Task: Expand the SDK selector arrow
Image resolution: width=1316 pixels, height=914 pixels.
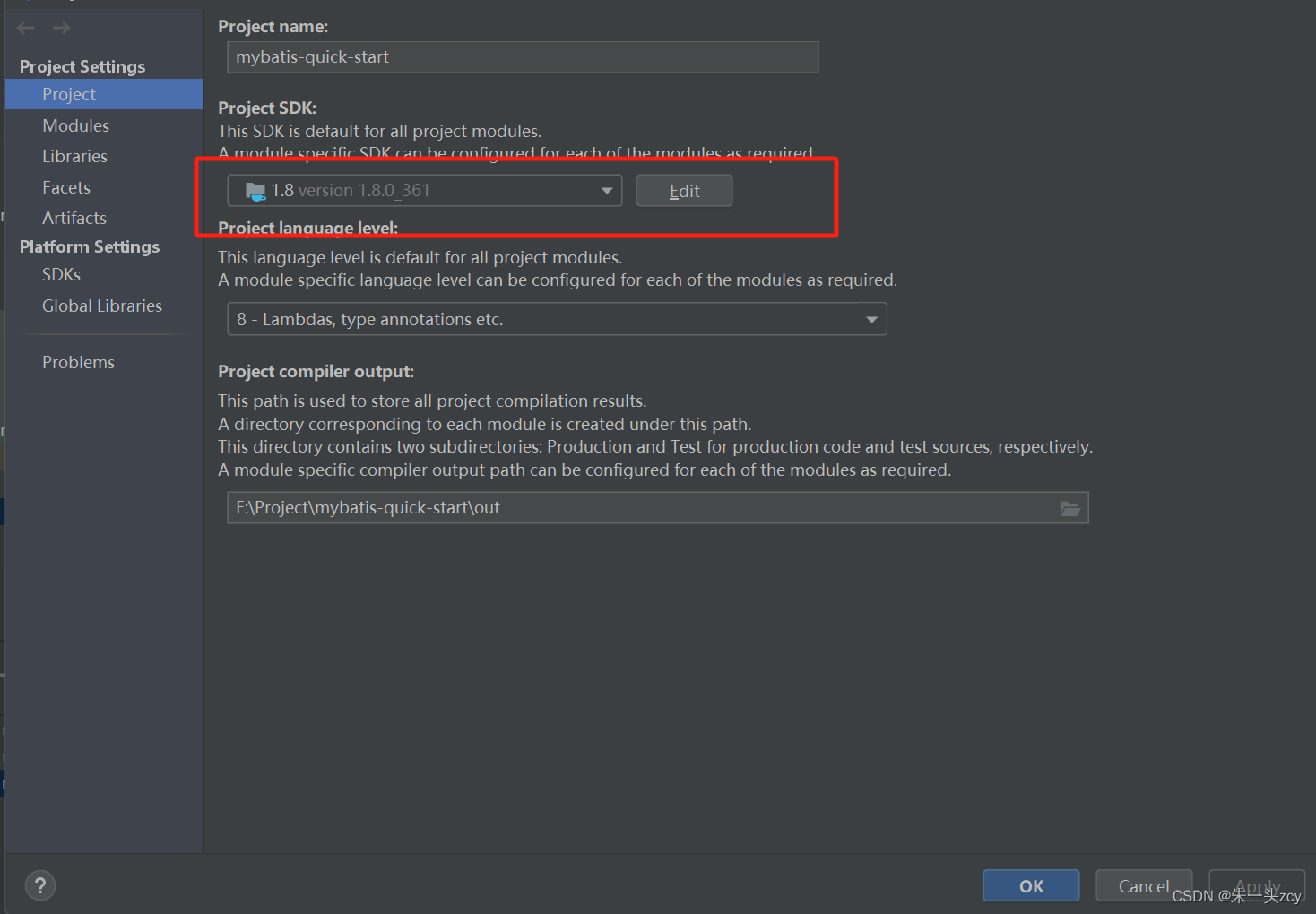Action: pyautogui.click(x=606, y=190)
